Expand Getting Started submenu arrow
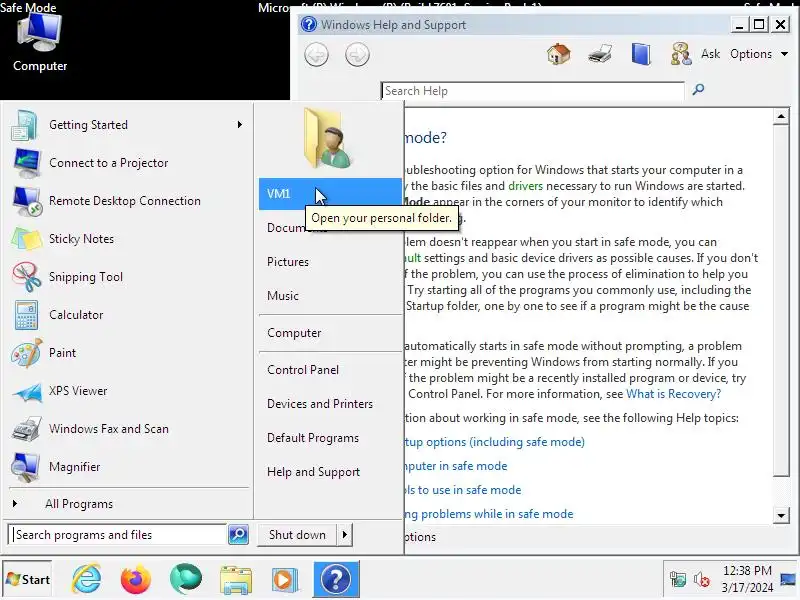The height and width of the screenshot is (600, 800). coord(239,124)
